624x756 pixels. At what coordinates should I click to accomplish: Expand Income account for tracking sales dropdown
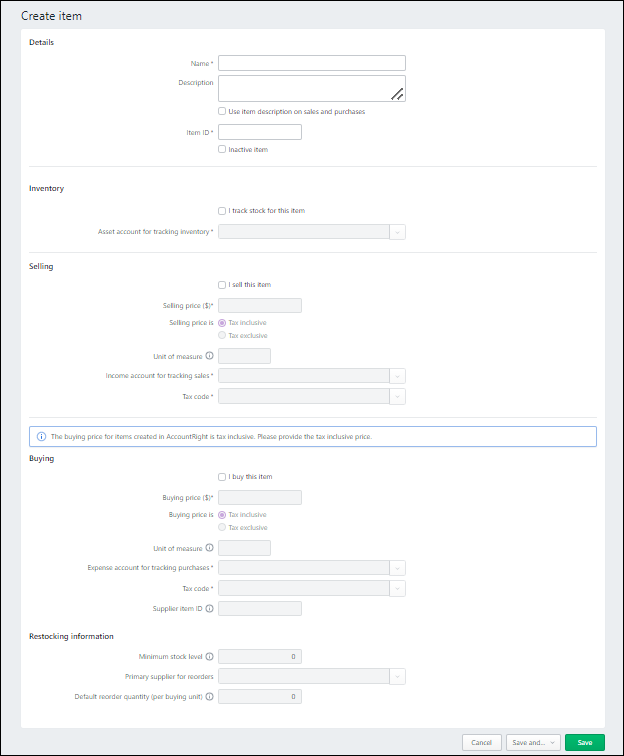pos(397,376)
